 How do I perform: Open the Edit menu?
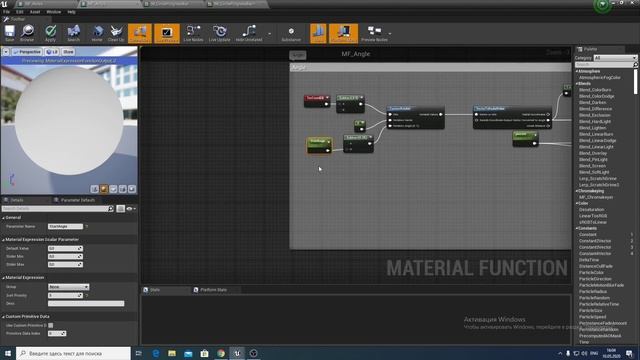pyautogui.click(x=20, y=12)
